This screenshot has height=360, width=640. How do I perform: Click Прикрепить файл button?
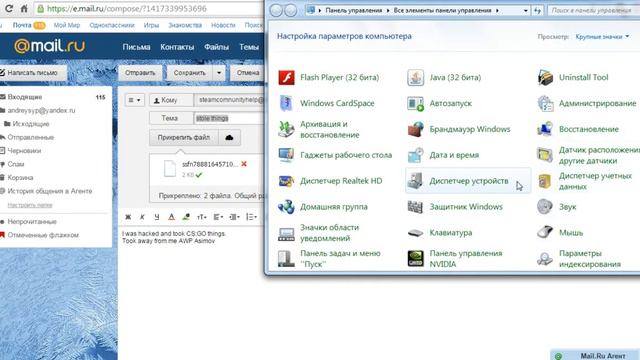184,138
